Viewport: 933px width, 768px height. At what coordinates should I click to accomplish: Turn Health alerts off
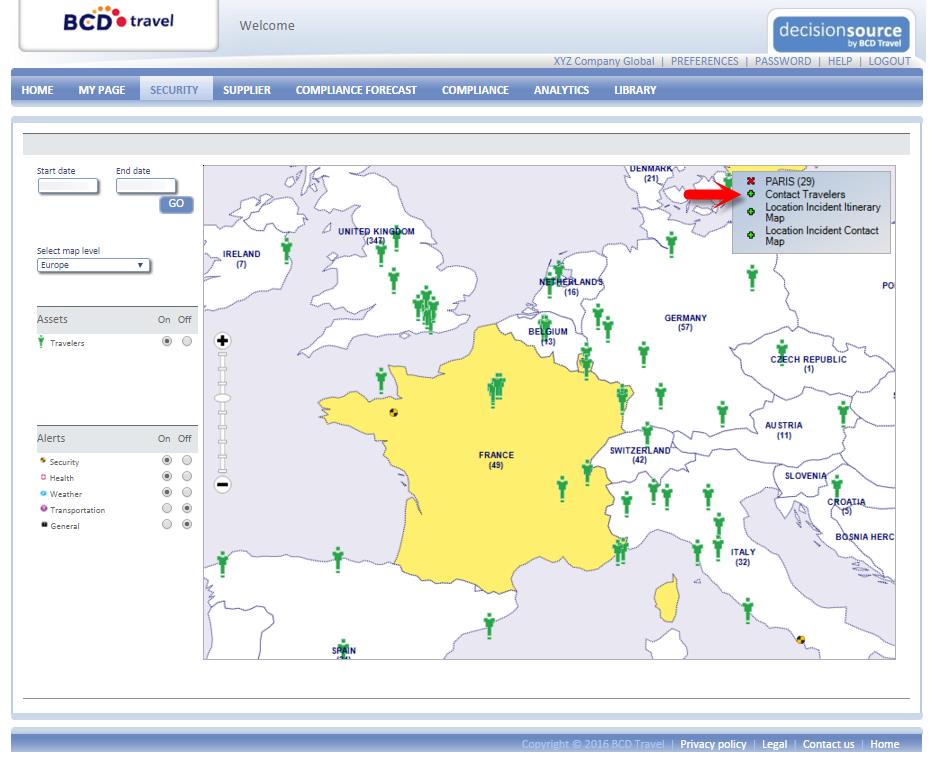[x=187, y=476]
